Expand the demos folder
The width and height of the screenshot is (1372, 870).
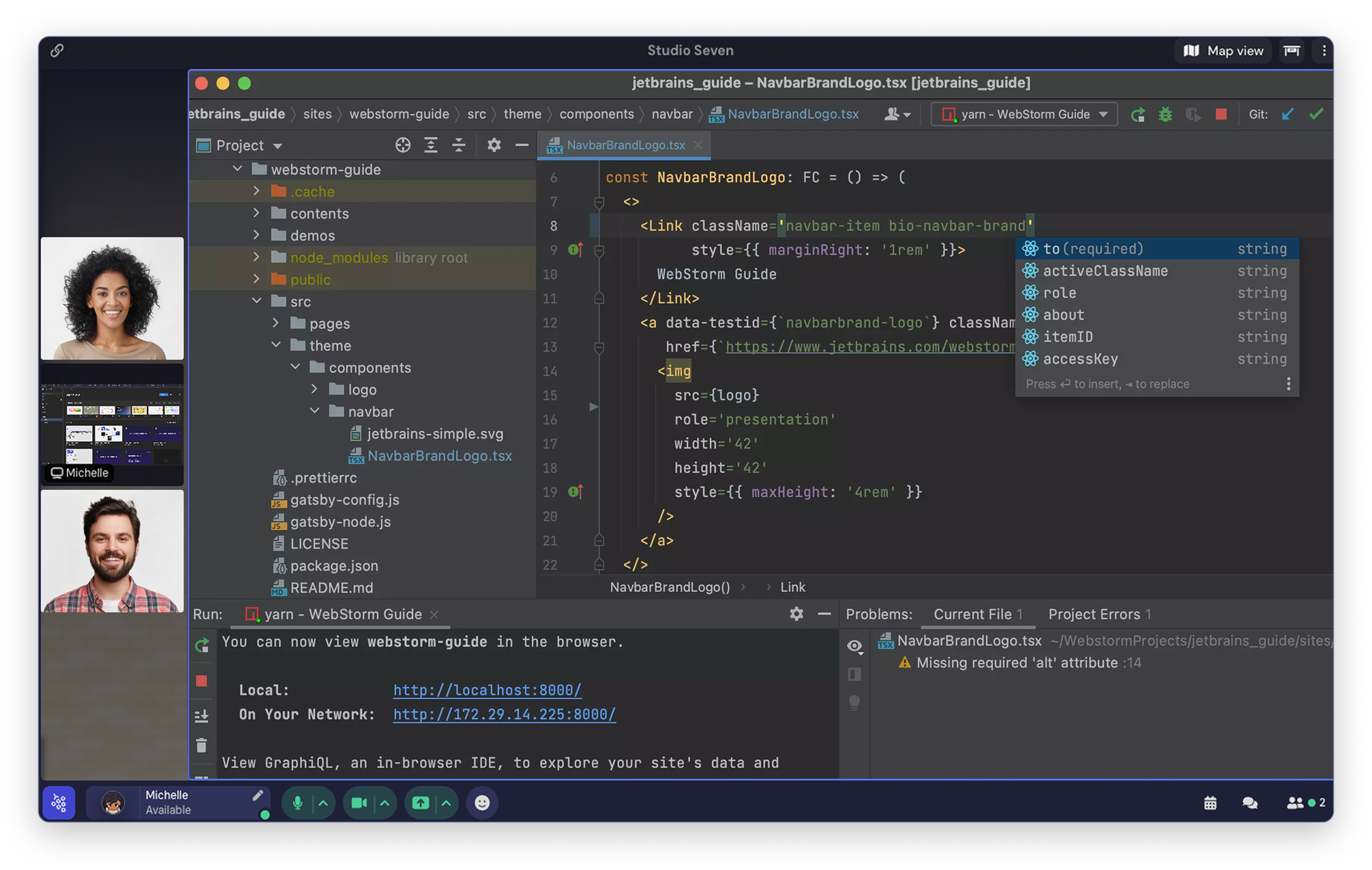[256, 235]
